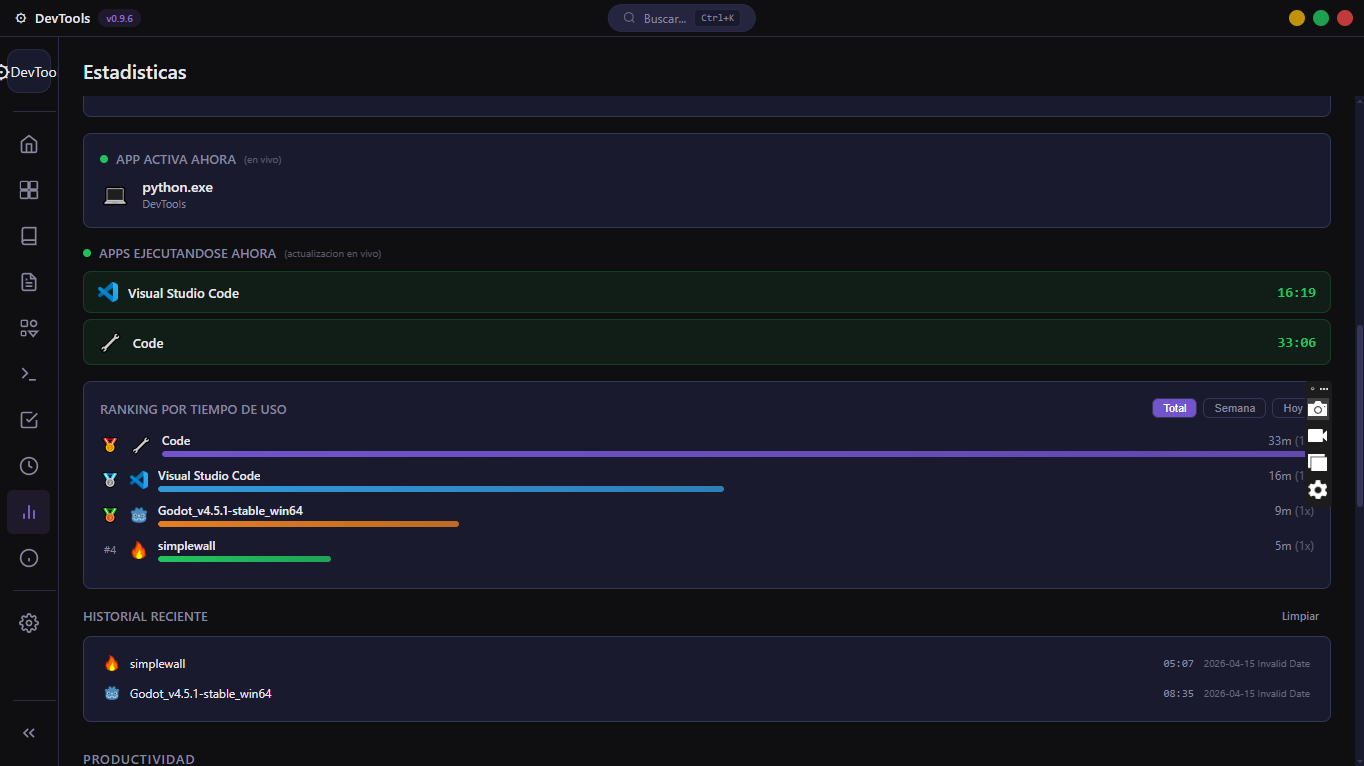Open the four-squares dashboard icon in sidebar
Screen dimensions: 1364x766
29,190
